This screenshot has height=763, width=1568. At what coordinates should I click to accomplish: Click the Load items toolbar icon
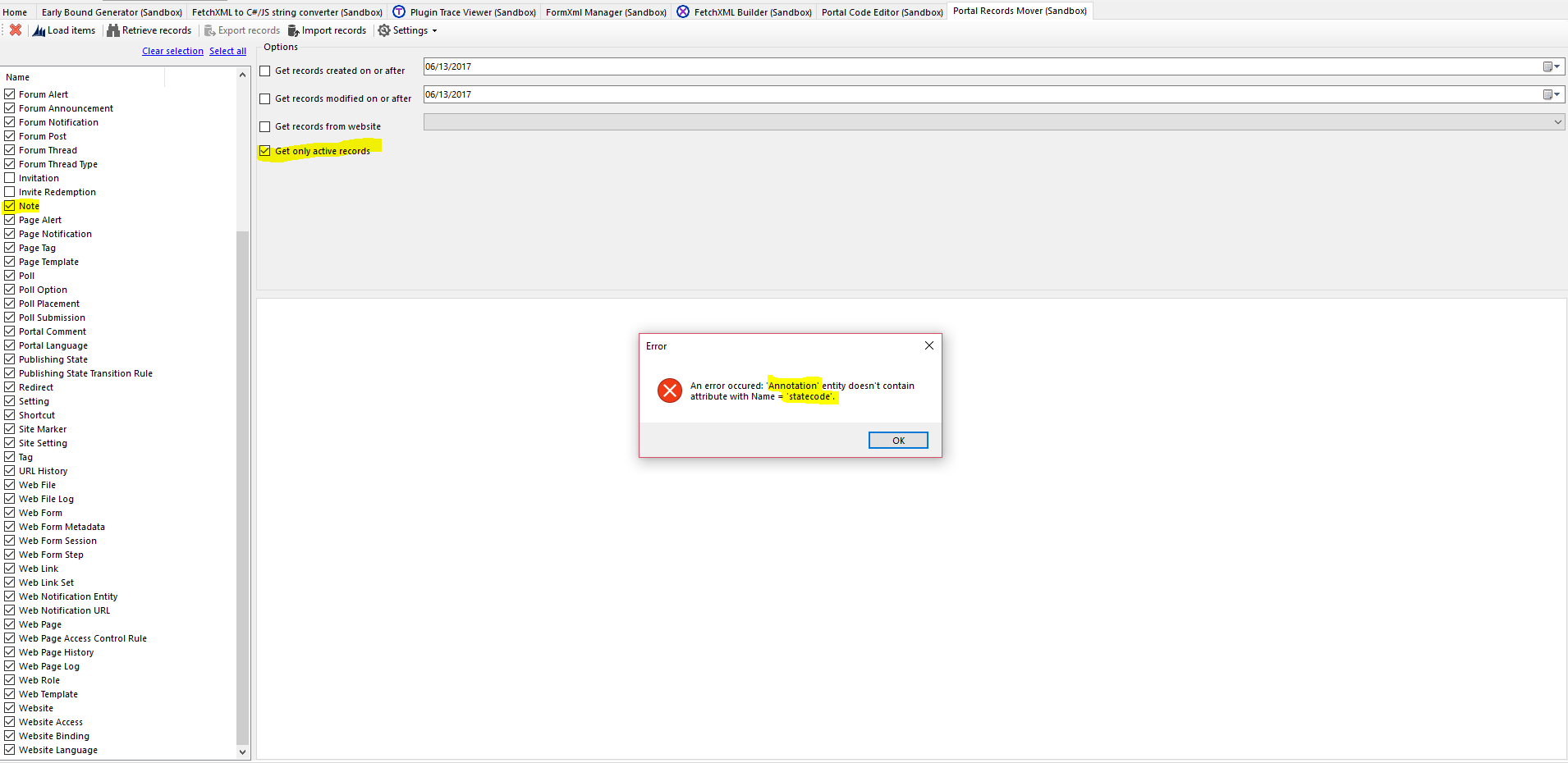[39, 30]
